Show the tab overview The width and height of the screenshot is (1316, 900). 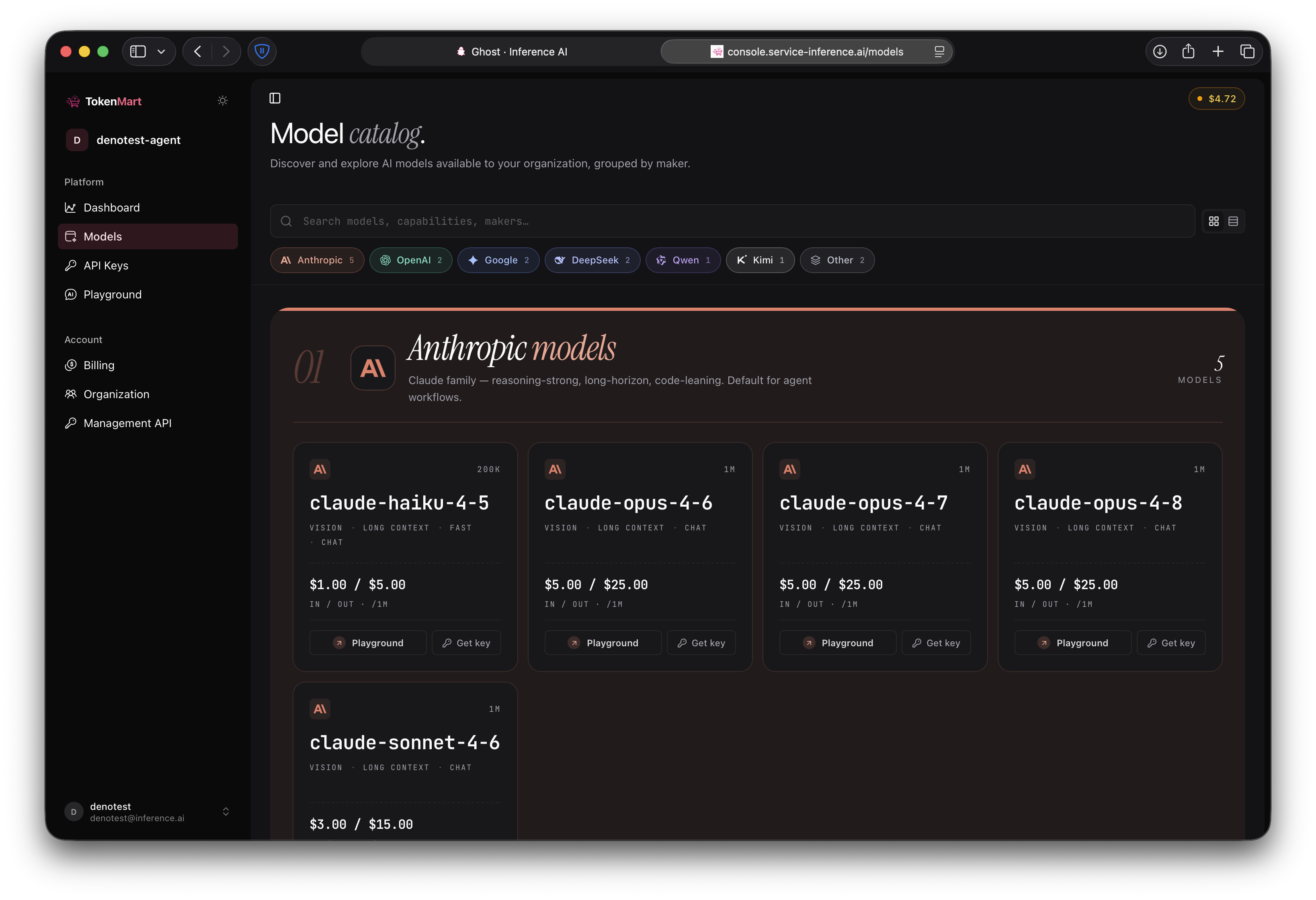click(x=1248, y=51)
